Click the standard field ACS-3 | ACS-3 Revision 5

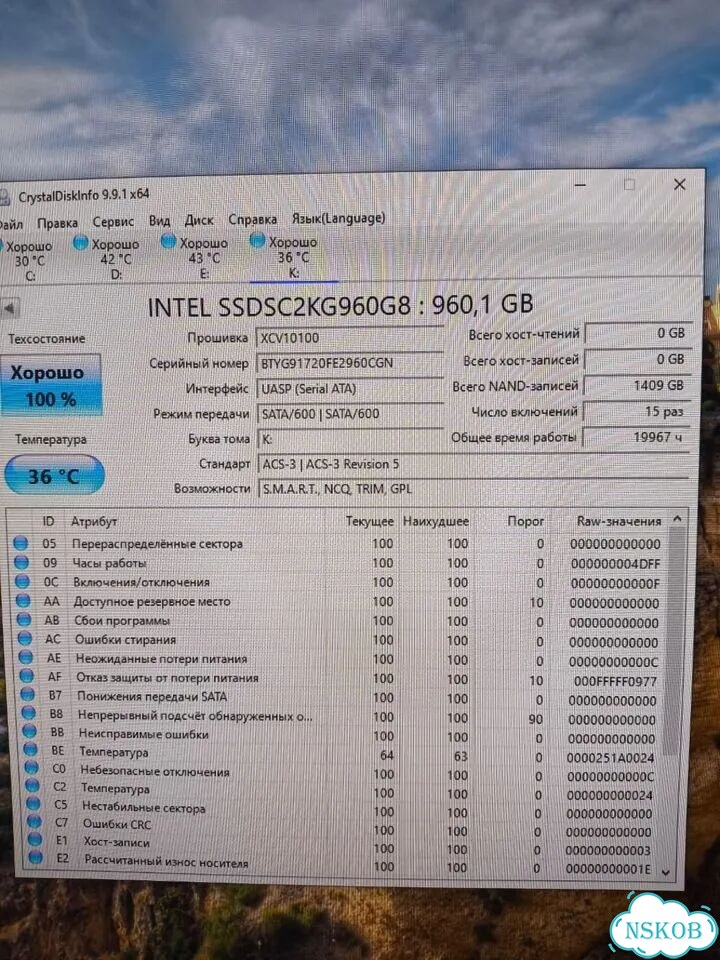473,464
